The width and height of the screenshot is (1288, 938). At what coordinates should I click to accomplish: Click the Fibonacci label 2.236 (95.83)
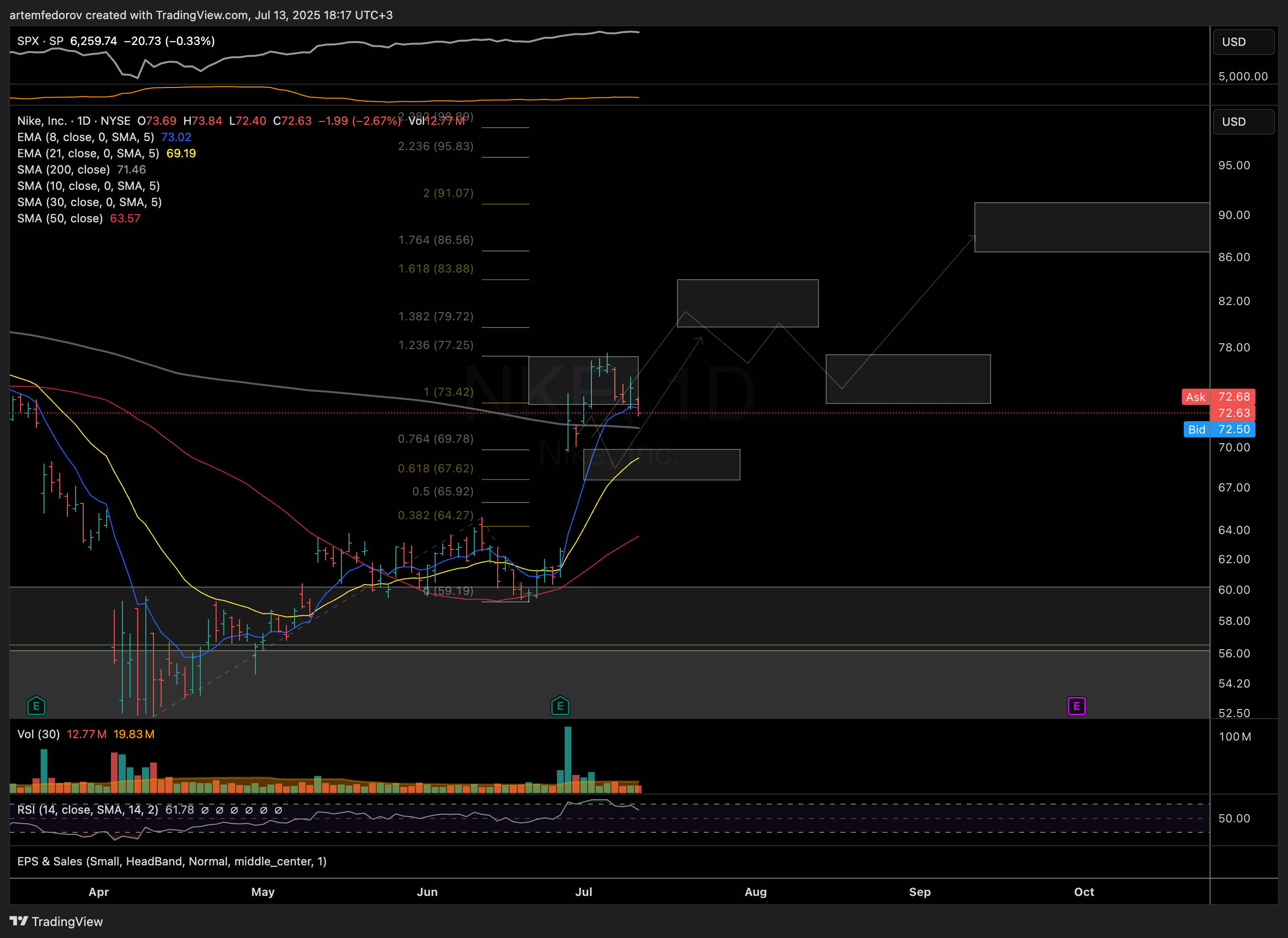436,146
